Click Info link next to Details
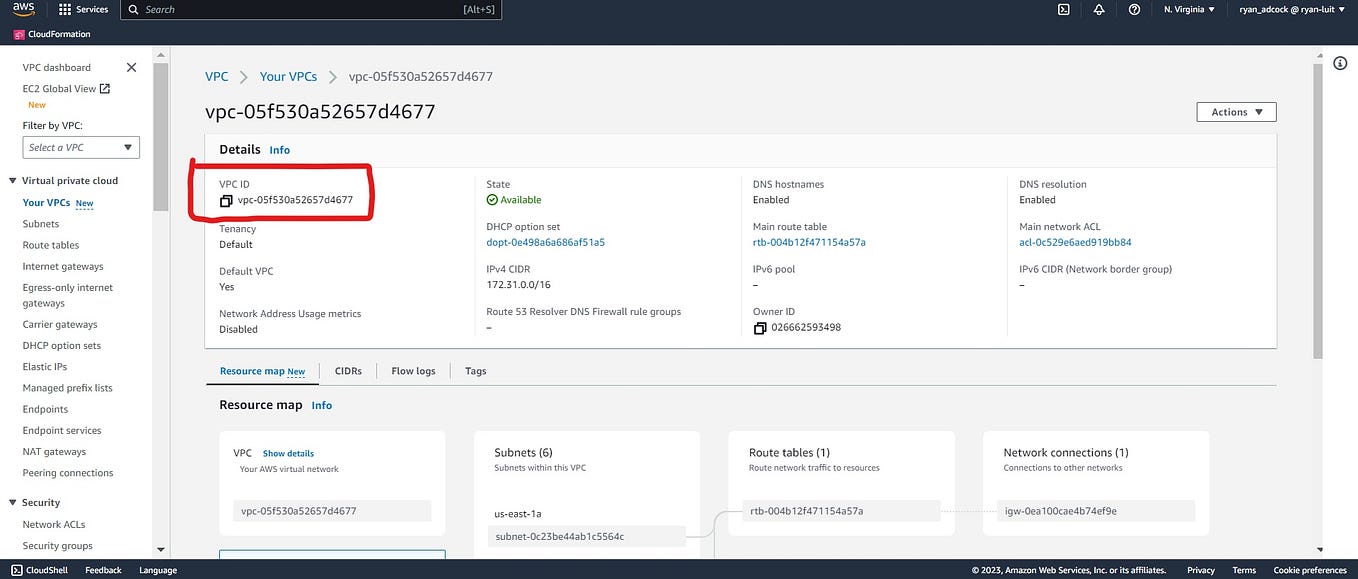Screen dimensions: 1358x579 coord(279,150)
